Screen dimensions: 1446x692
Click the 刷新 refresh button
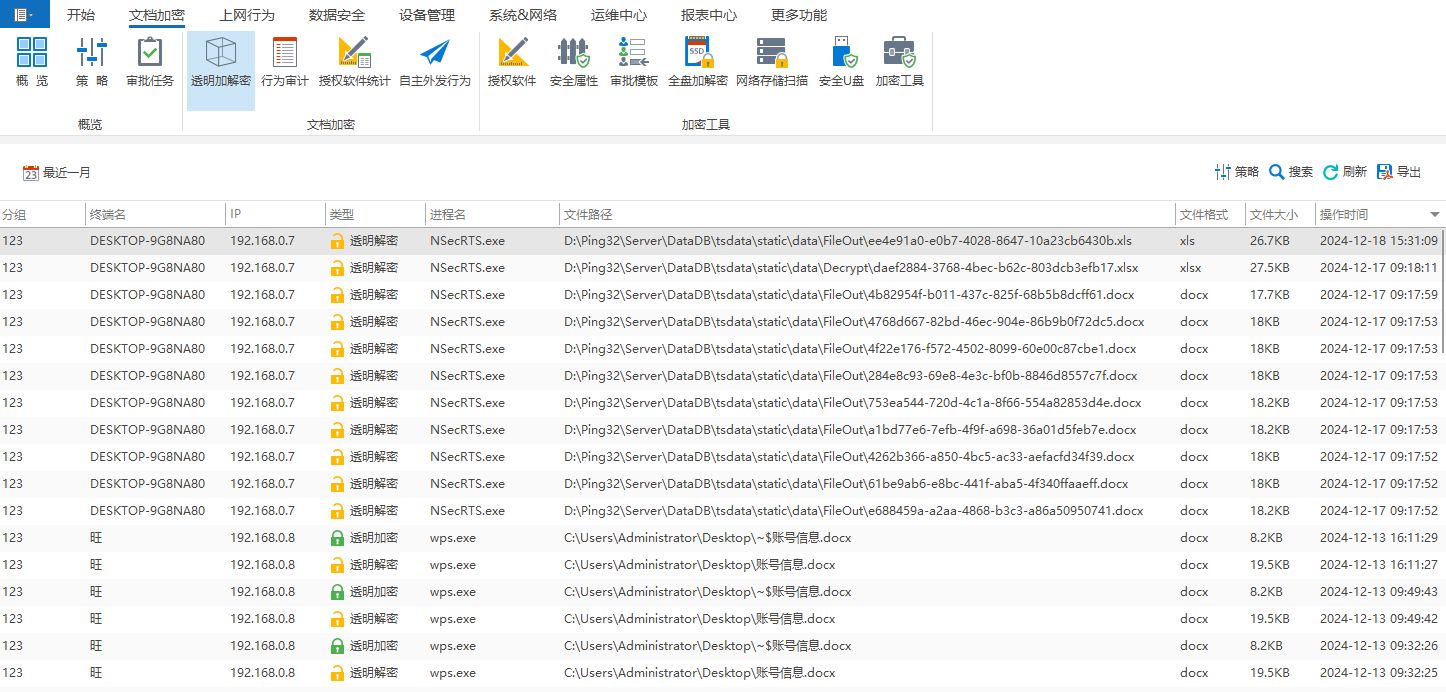point(1344,172)
